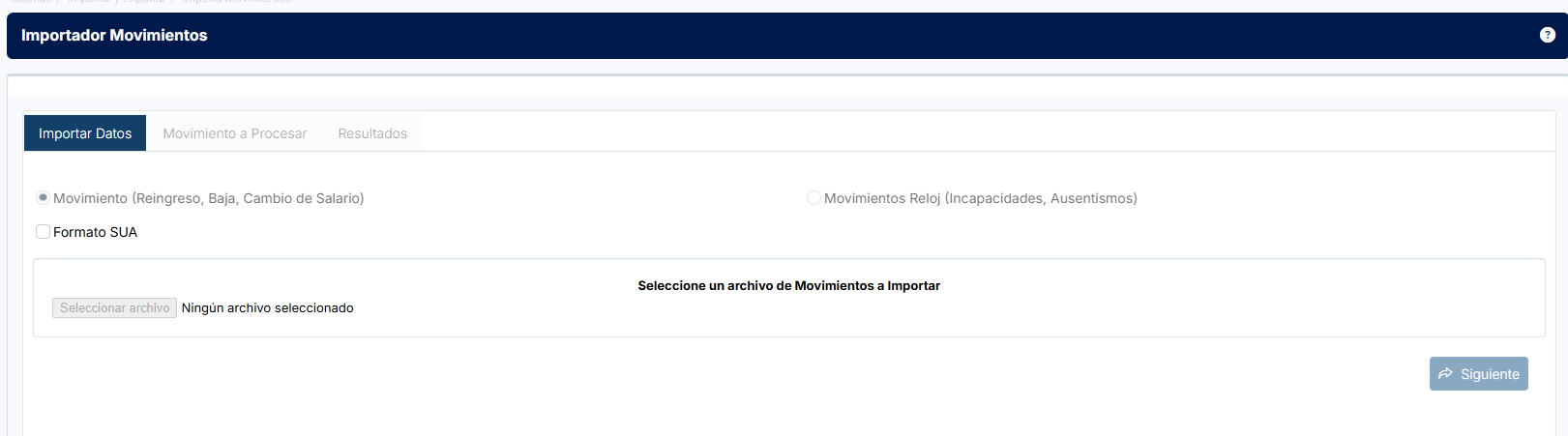Open the help question mark icon
Image resolution: width=1568 pixels, height=436 pixels.
pyautogui.click(x=1547, y=35)
